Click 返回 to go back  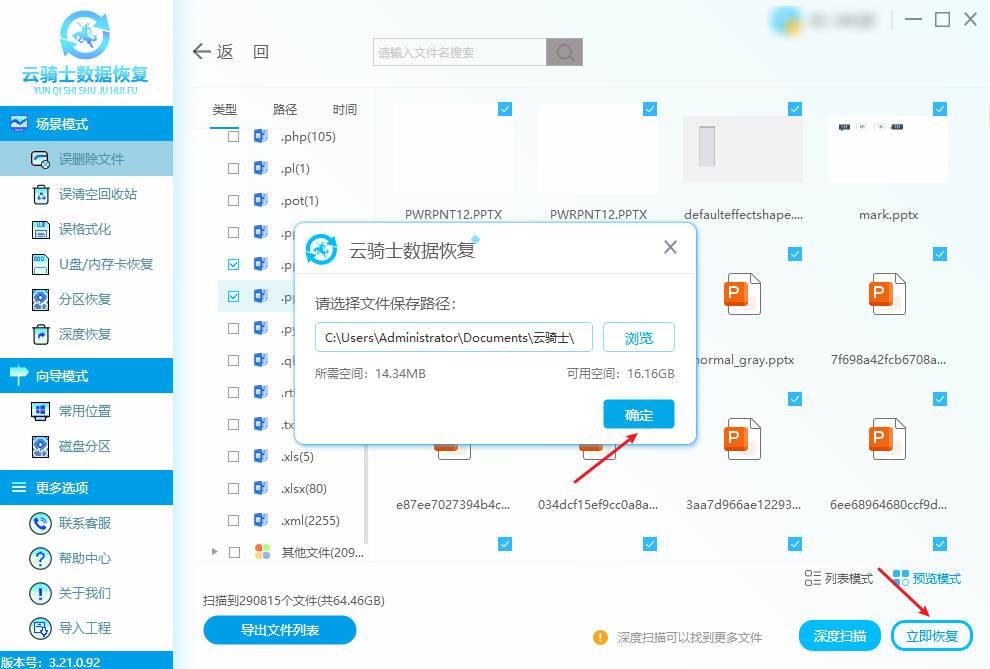coord(232,51)
